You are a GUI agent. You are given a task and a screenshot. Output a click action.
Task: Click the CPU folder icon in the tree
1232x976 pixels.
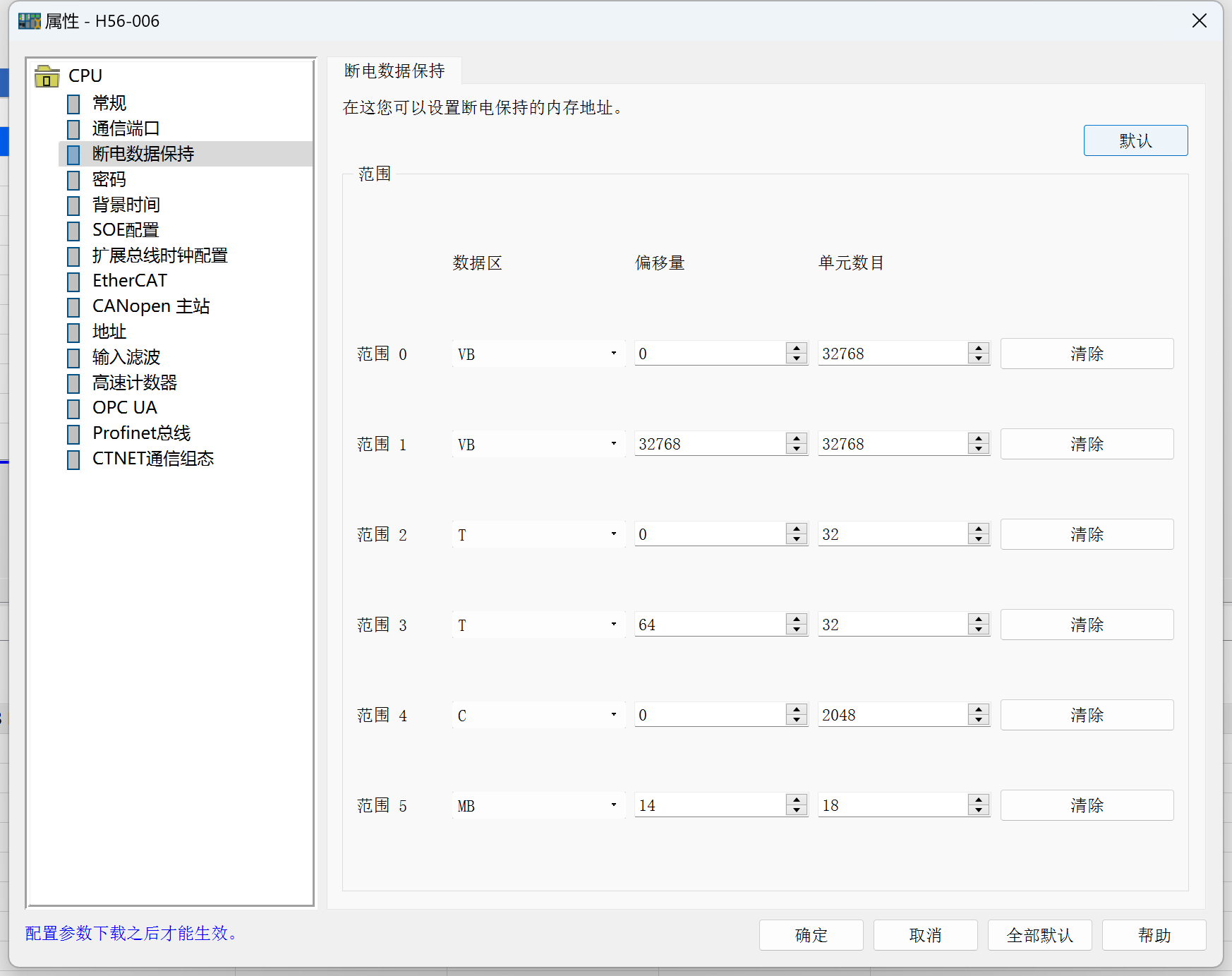pos(47,76)
